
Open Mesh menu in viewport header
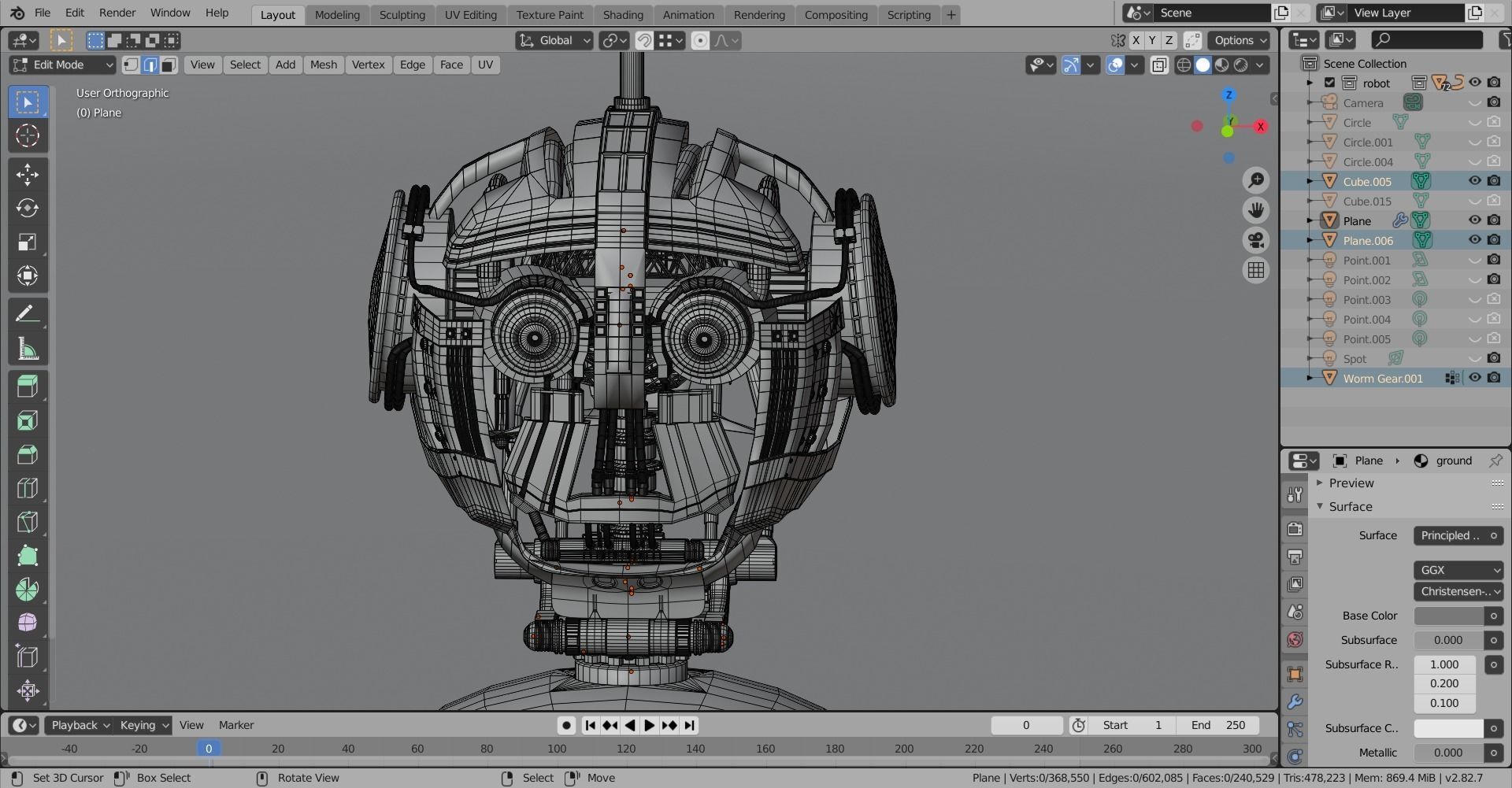point(323,65)
